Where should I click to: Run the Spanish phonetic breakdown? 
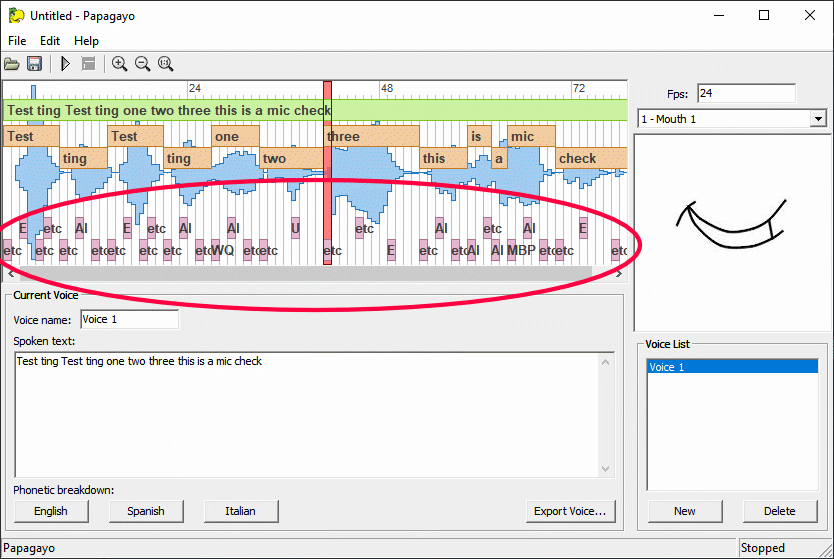point(146,511)
